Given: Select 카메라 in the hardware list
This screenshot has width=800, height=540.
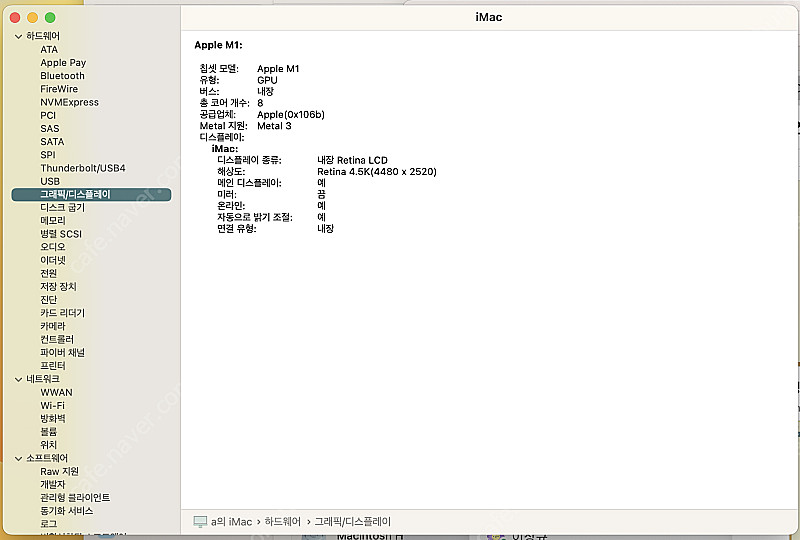Looking at the screenshot, I should (x=53, y=326).
